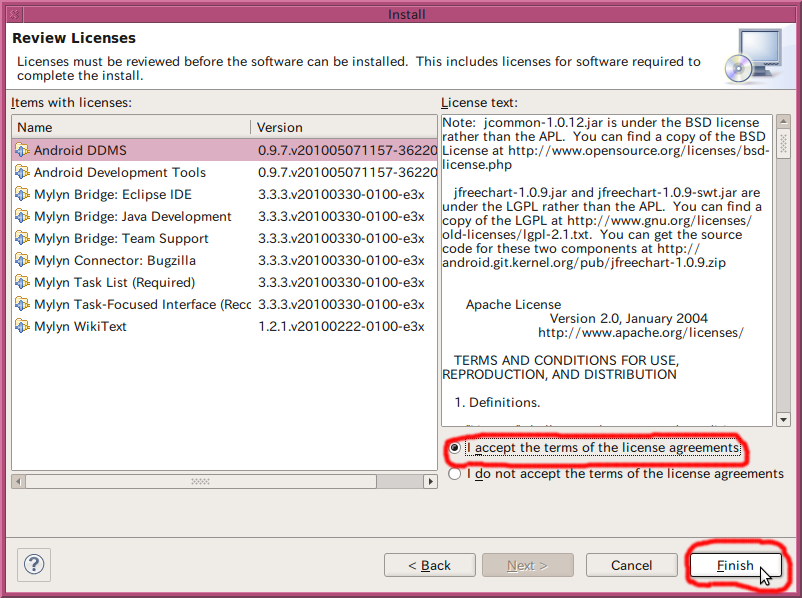802x598 pixels.
Task: Click version 1.2.1.v20100222-0100-e3x cell
Action: tap(341, 326)
